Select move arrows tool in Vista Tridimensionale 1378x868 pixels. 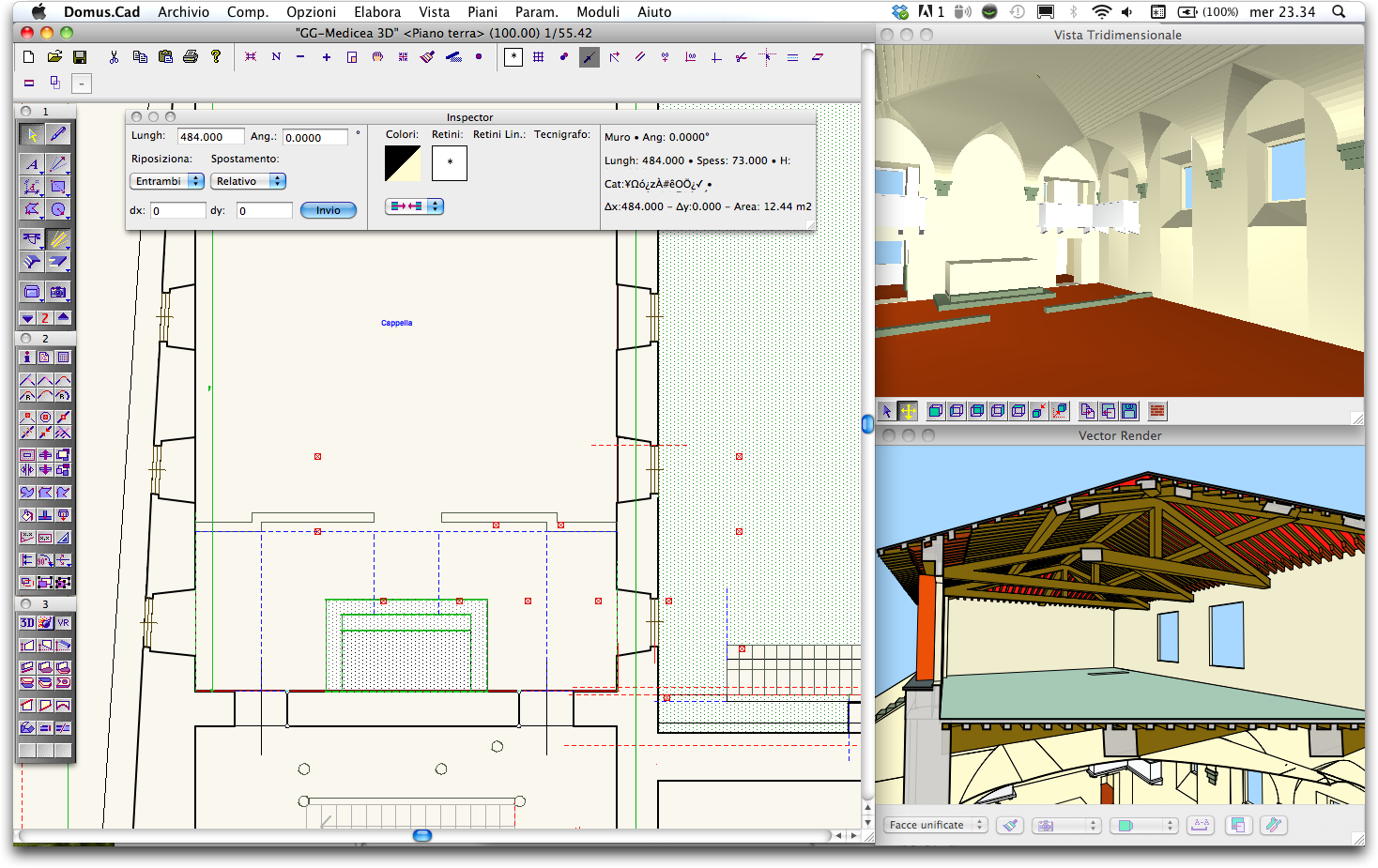click(908, 411)
